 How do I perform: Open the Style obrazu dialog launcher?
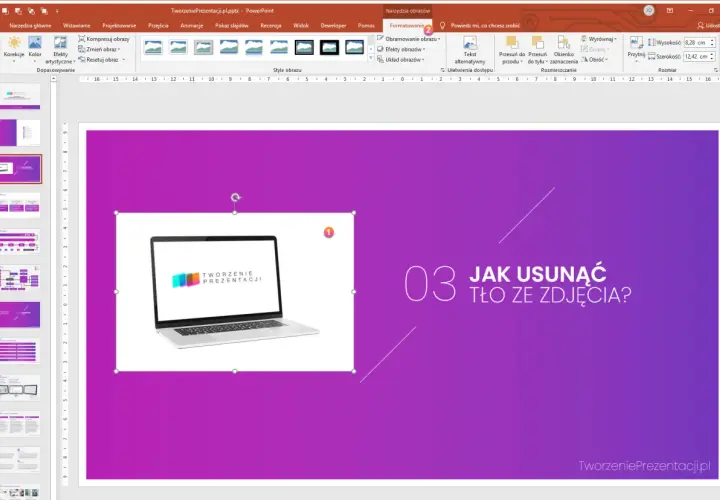tap(443, 70)
